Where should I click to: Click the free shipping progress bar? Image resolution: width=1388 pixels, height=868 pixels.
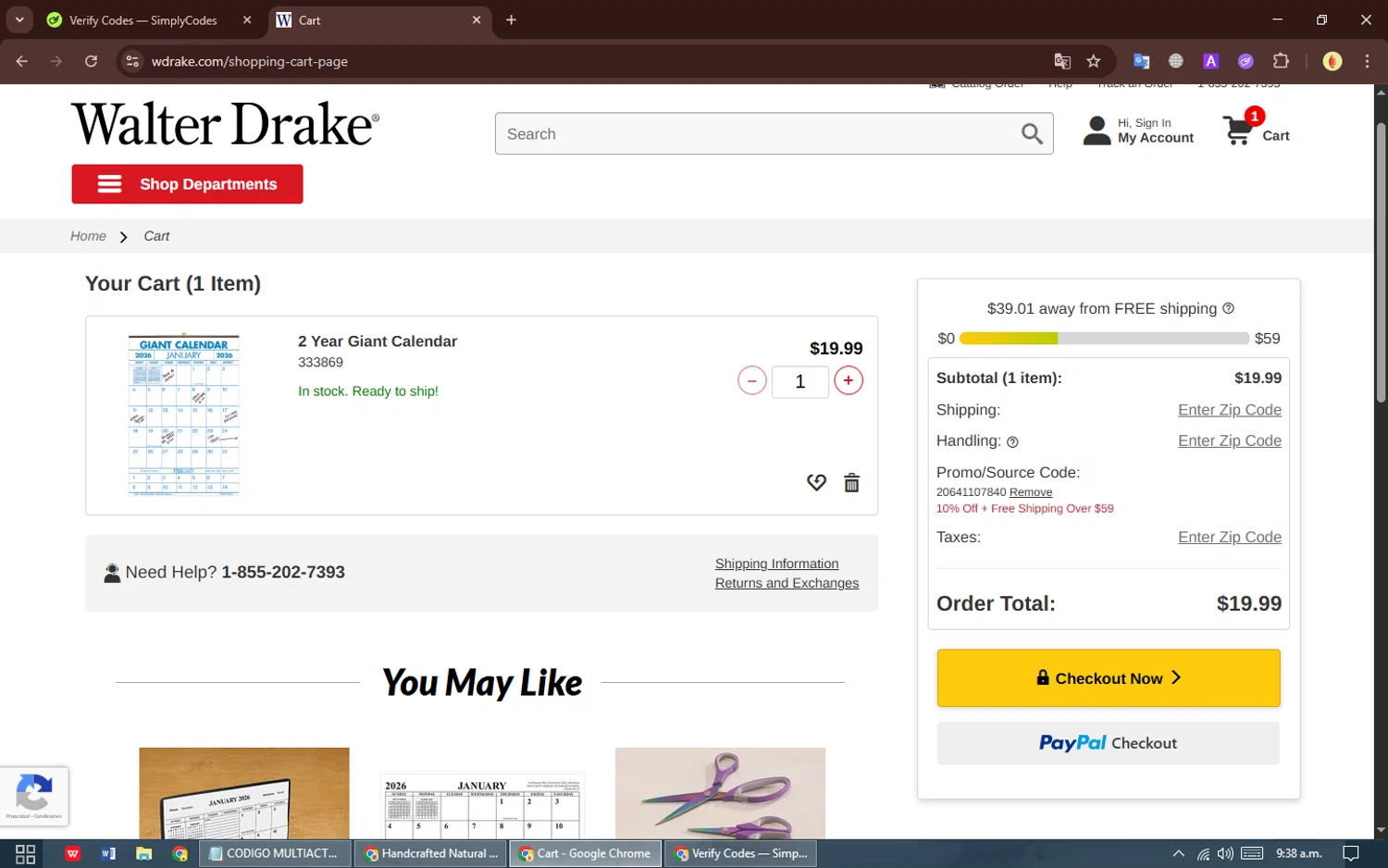pos(1104,339)
